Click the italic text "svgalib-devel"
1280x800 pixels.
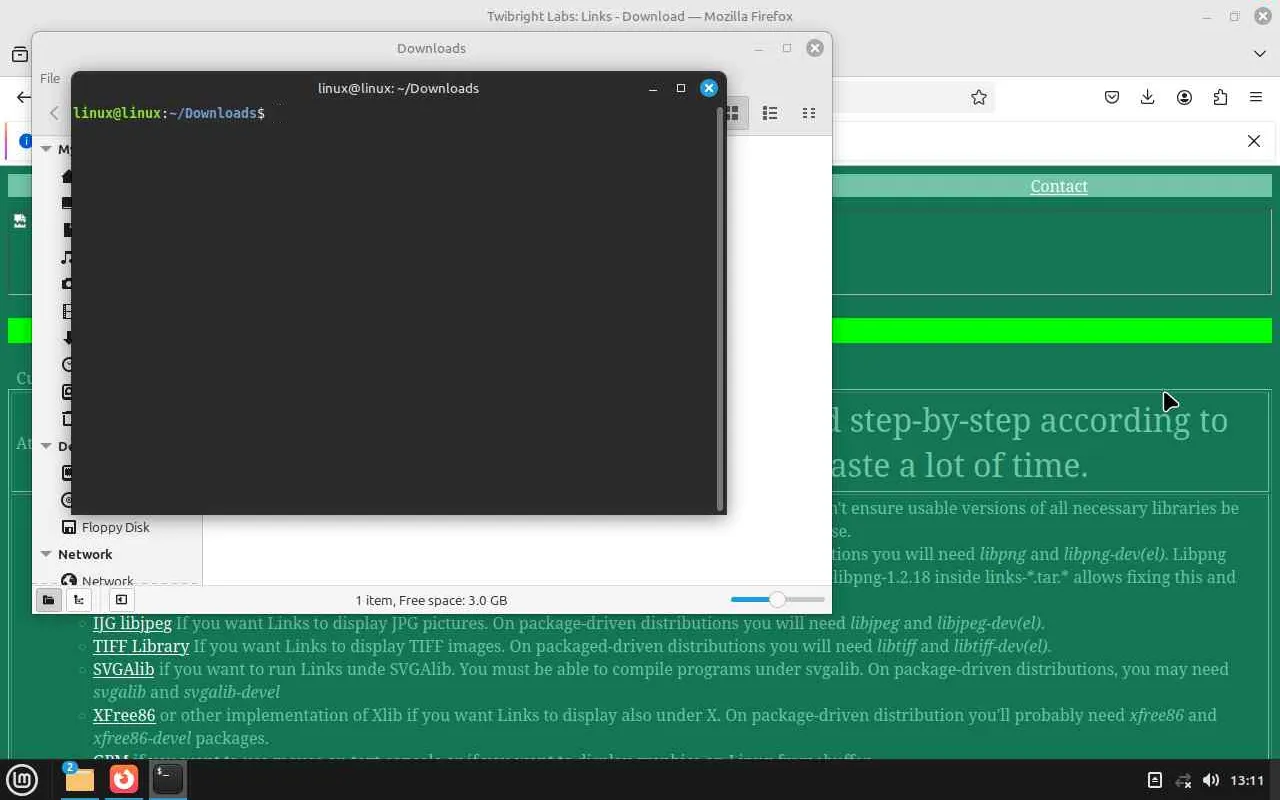(x=232, y=692)
